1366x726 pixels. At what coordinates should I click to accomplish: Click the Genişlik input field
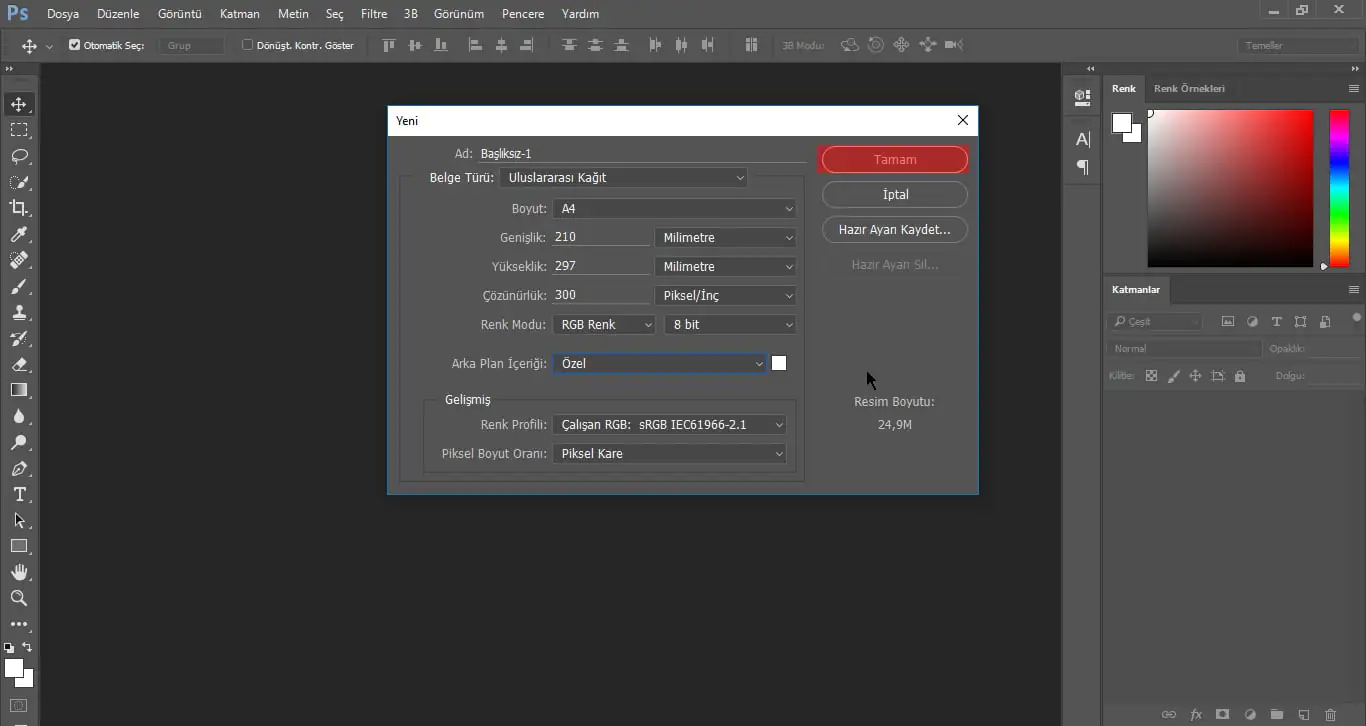(x=600, y=238)
